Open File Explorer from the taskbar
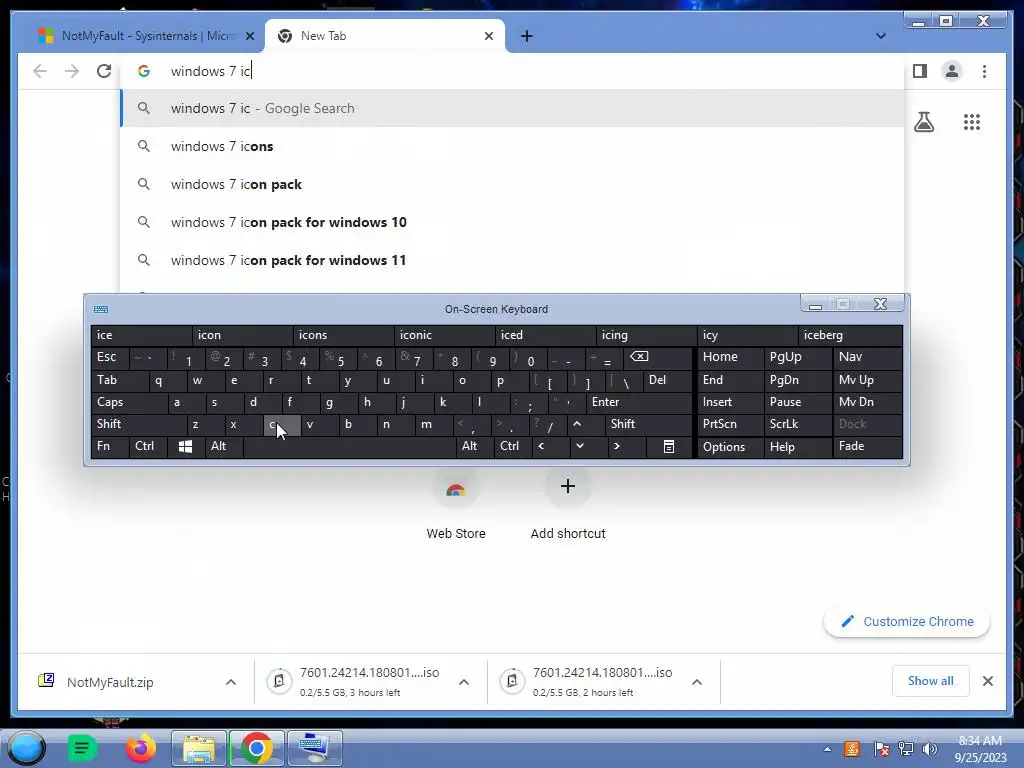 point(199,748)
